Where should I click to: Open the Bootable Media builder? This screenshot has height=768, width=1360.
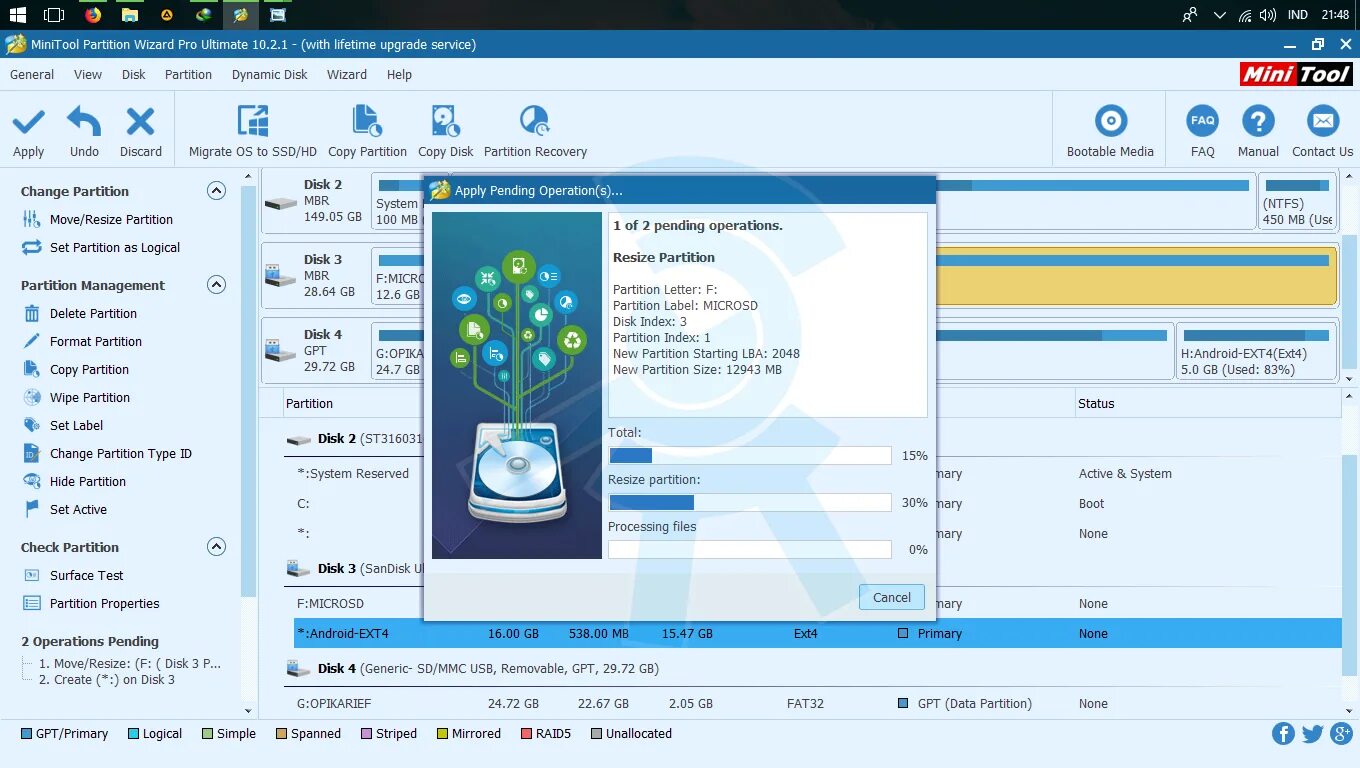pyautogui.click(x=1110, y=122)
